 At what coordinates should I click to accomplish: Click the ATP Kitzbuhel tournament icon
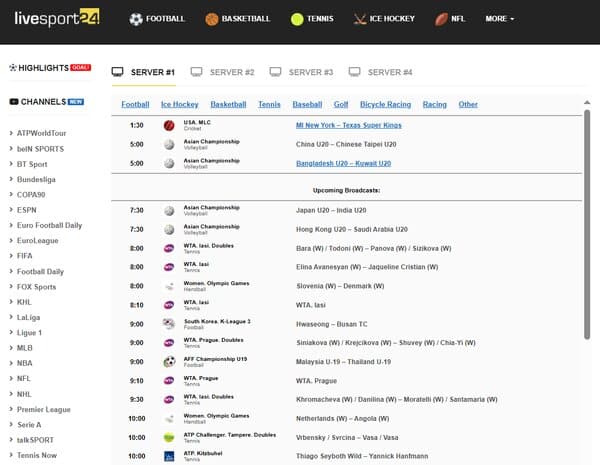pos(169,456)
